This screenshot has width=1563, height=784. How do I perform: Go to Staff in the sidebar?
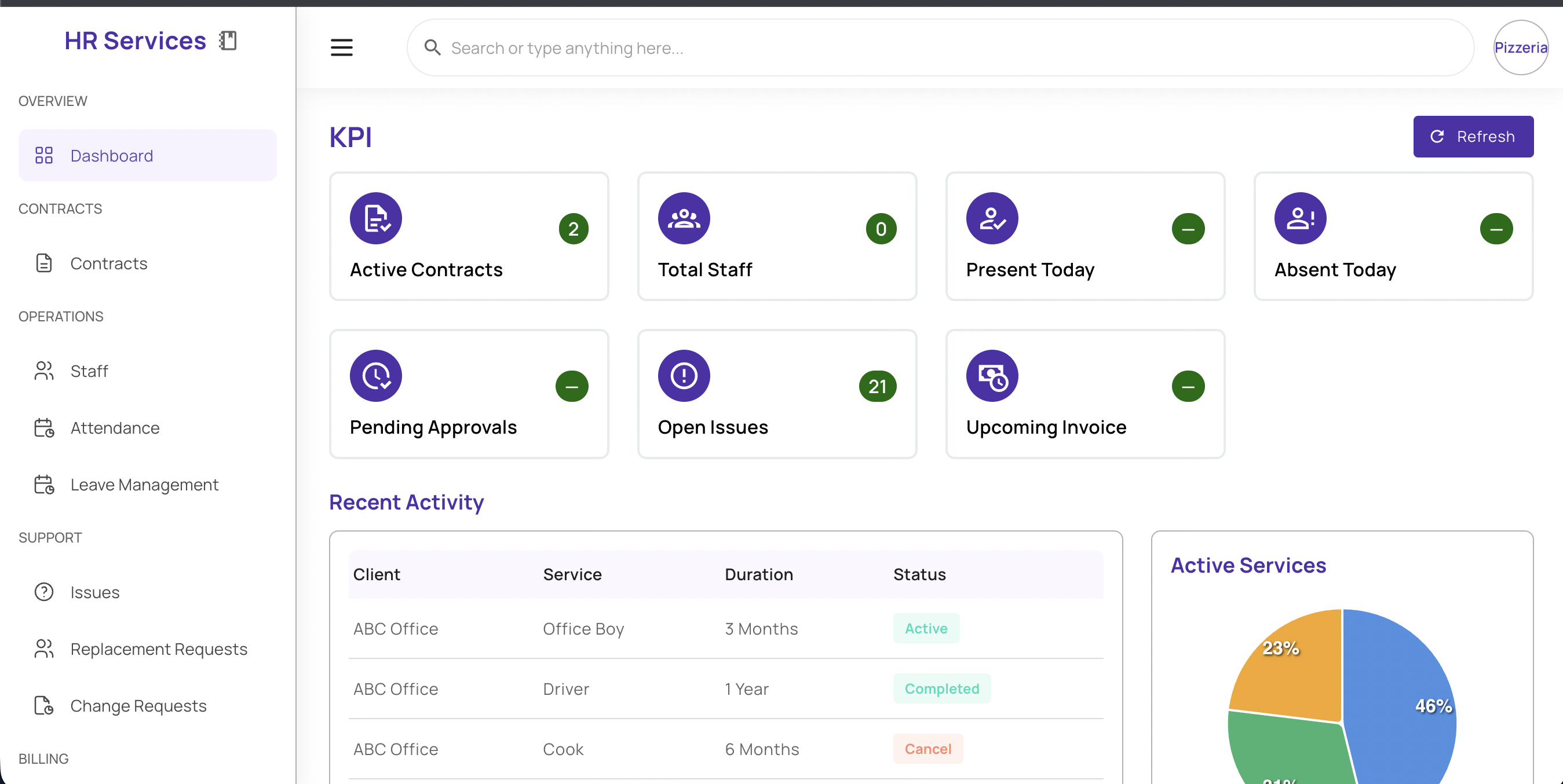(148, 371)
